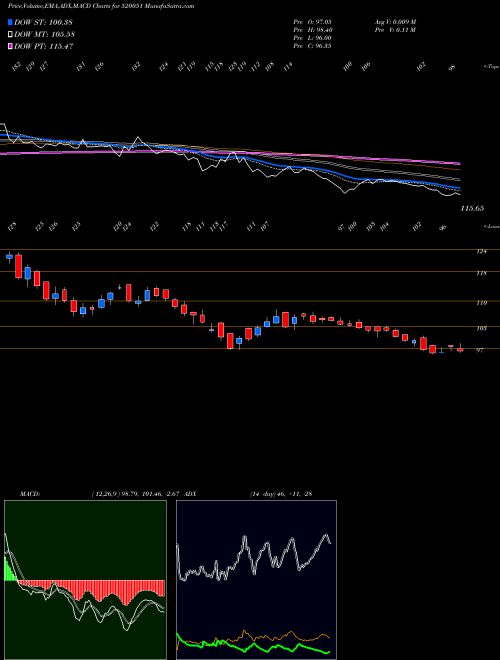Click the 122 value in the Lows row

tap(155, 227)
